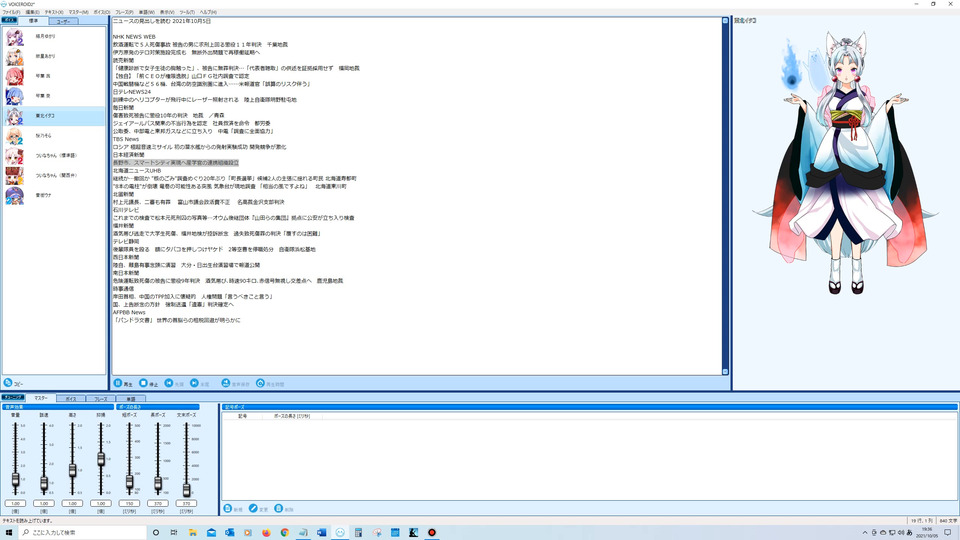The width and height of the screenshot is (960, 540).
Task: Open Firefox from the taskbar
Action: 266,533
